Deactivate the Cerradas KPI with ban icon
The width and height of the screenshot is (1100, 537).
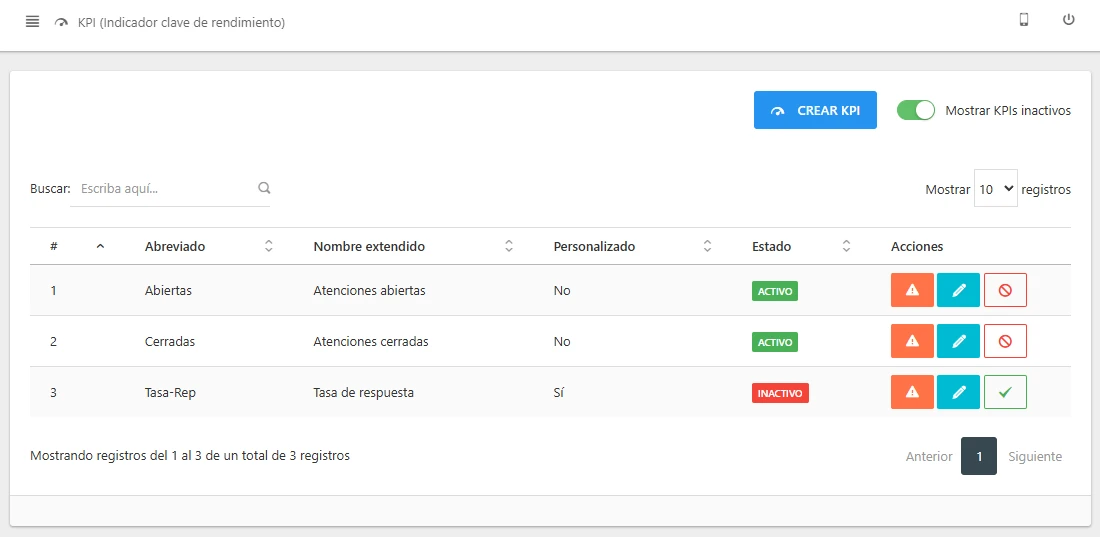[1005, 341]
